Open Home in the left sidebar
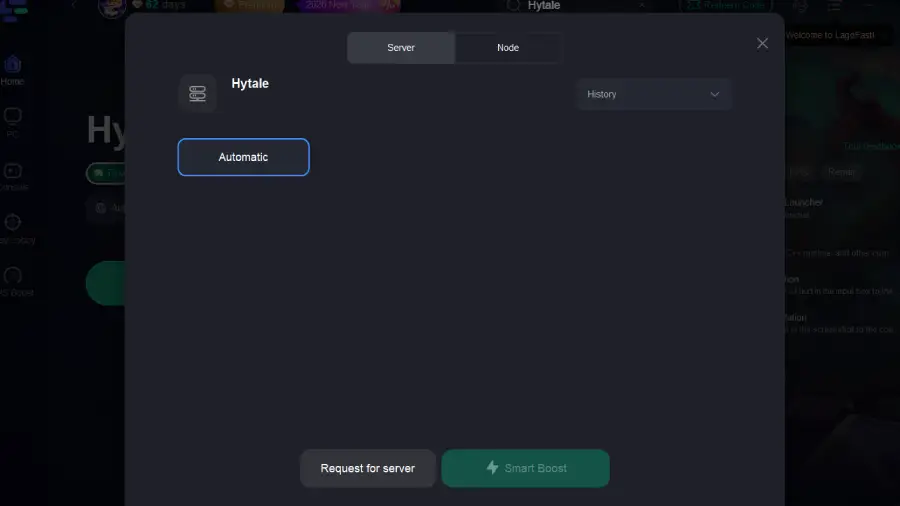900x506 pixels. pyautogui.click(x=13, y=70)
